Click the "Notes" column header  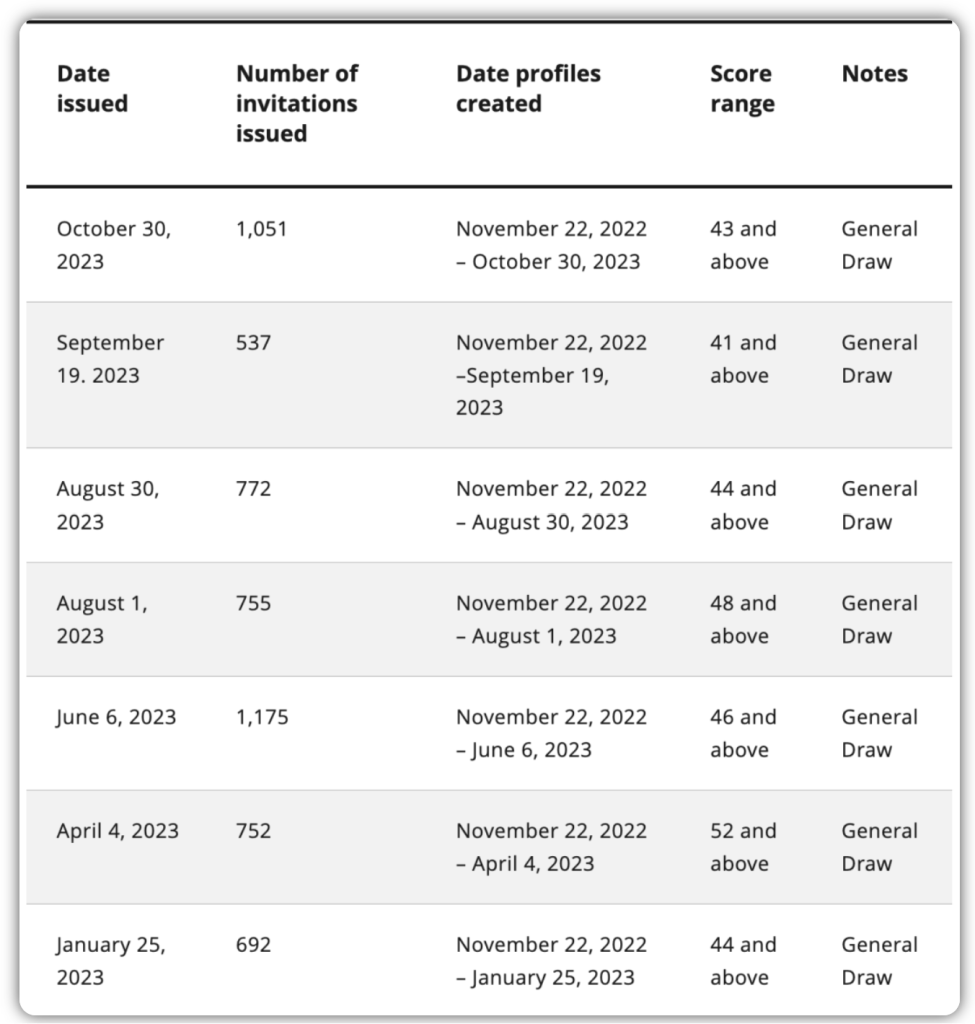pyautogui.click(x=874, y=74)
